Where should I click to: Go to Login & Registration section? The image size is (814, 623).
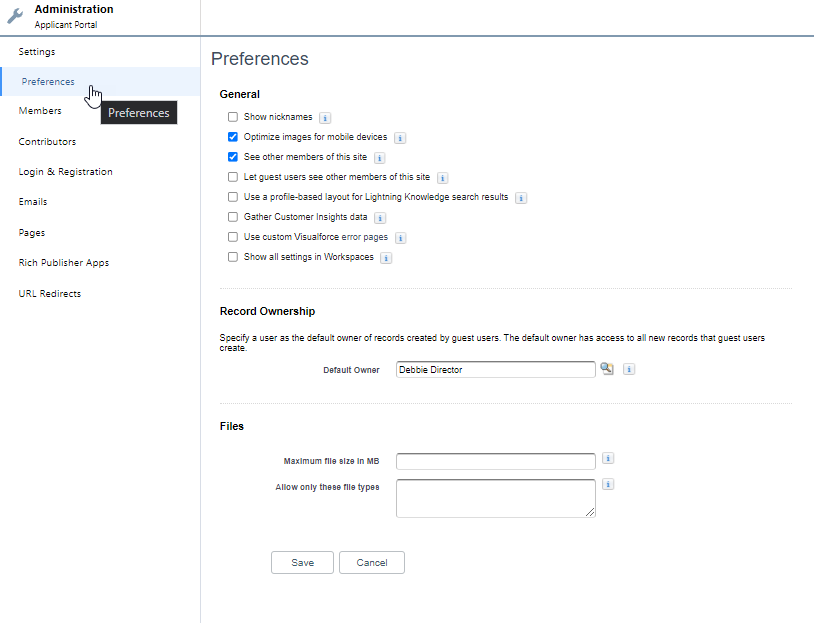point(65,172)
